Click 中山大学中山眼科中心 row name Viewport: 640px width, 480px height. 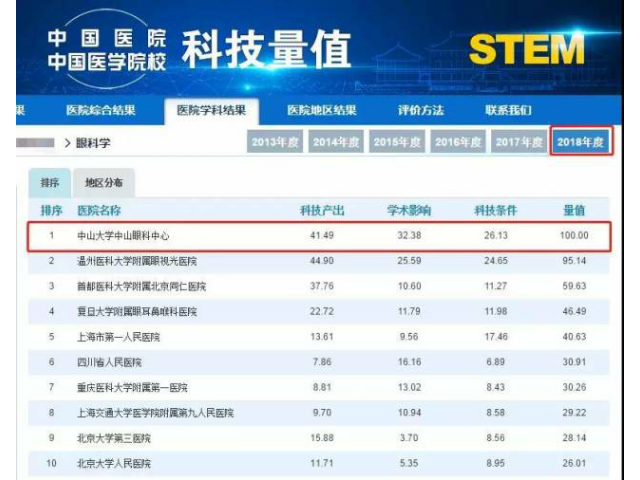(x=123, y=236)
